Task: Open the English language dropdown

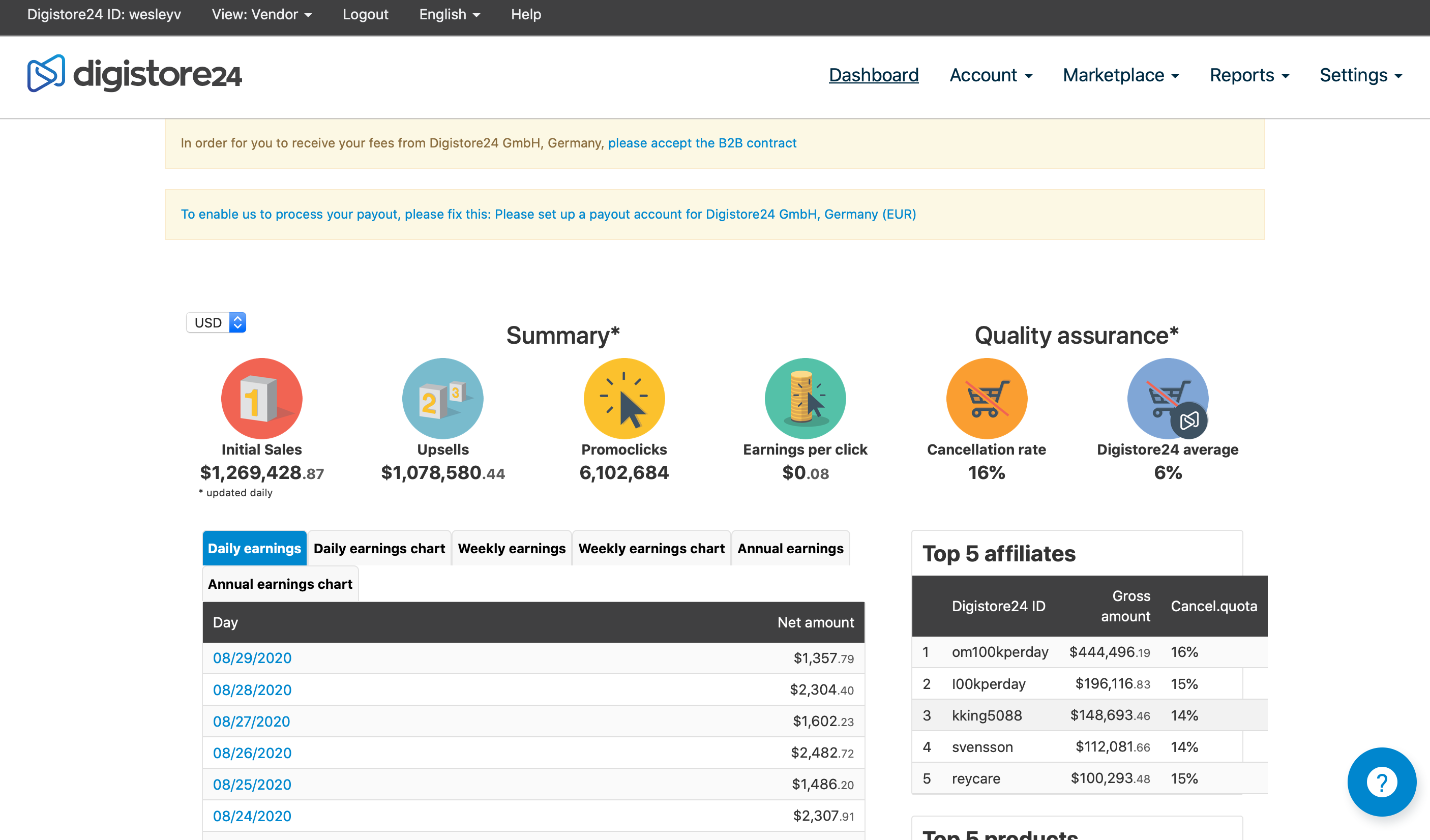Action: [450, 15]
